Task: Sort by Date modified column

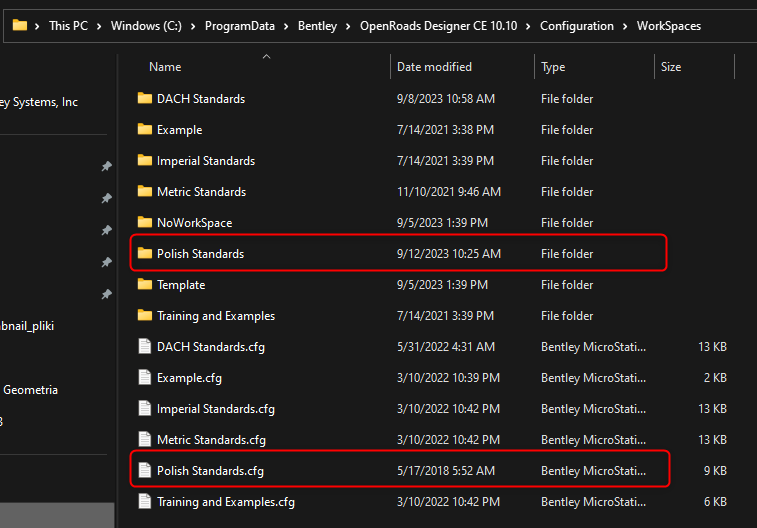Action: point(434,67)
